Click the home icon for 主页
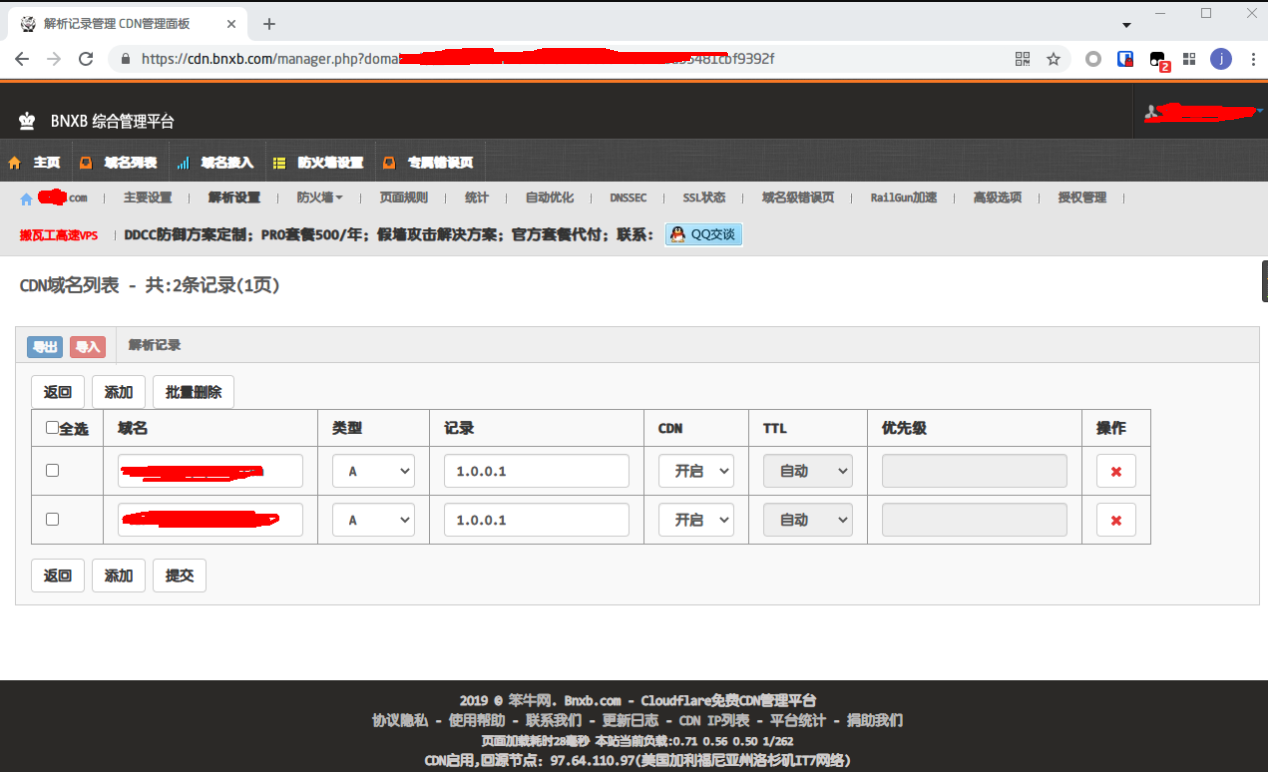The height and width of the screenshot is (772, 1268). coord(15,162)
